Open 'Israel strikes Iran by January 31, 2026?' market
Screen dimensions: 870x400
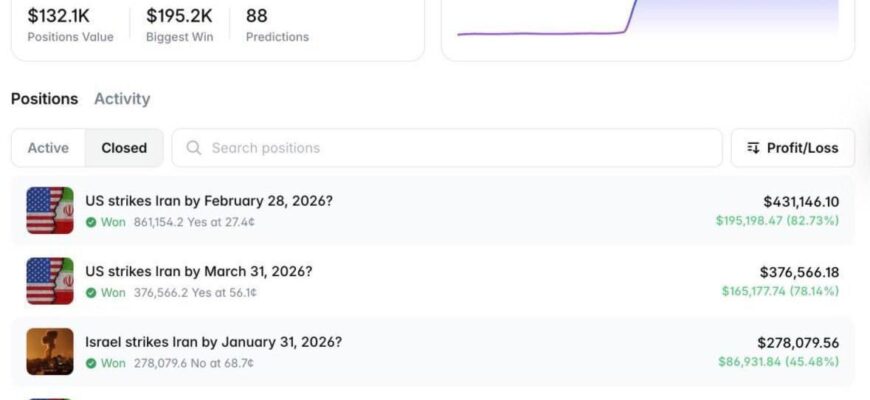point(214,342)
